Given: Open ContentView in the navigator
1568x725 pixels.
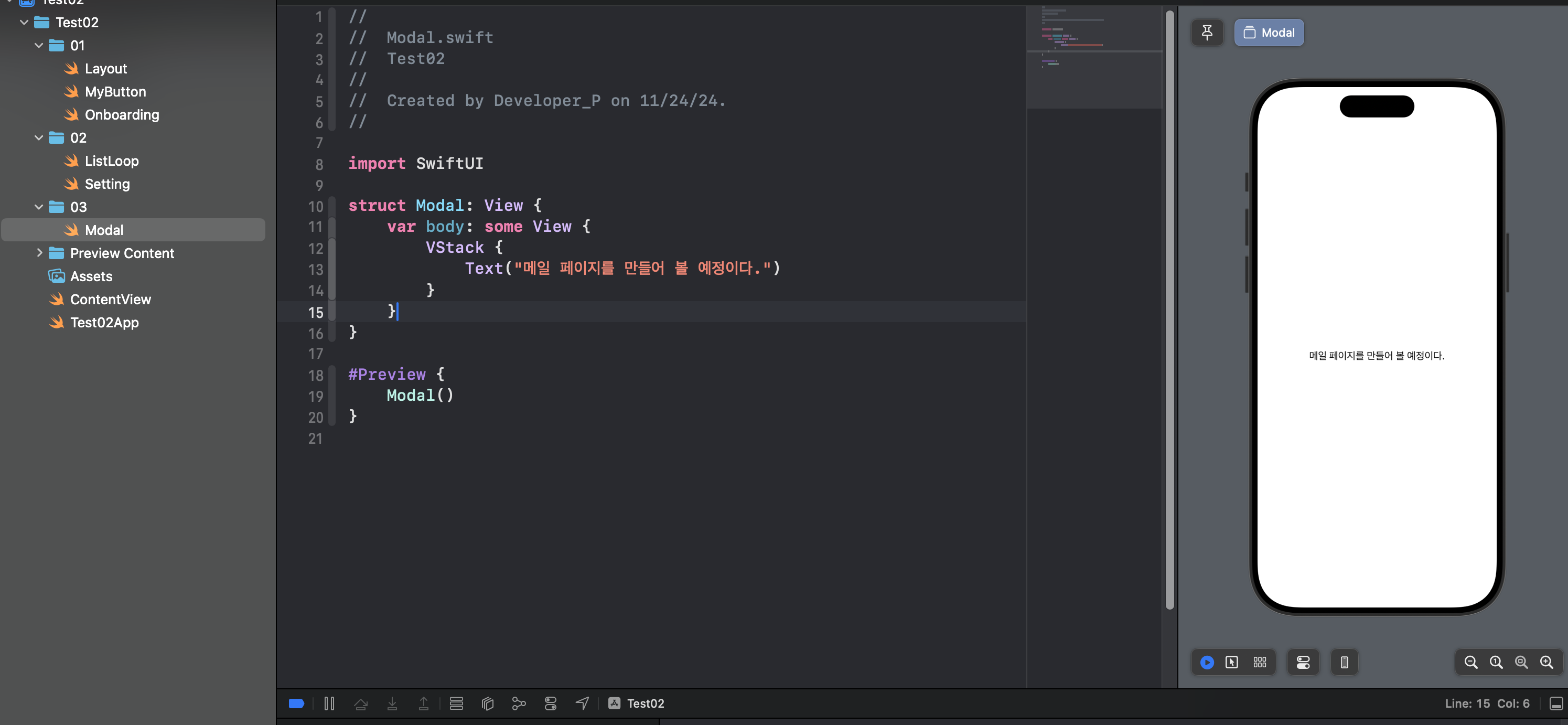Looking at the screenshot, I should coord(110,299).
